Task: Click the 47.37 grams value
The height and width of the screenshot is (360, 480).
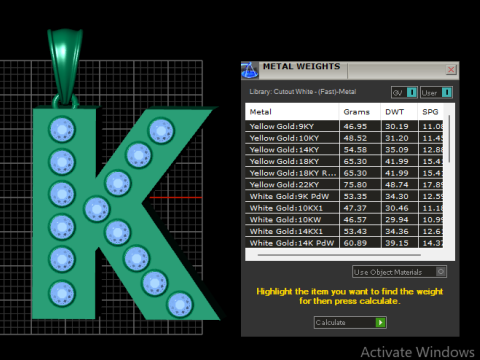Action: pyautogui.click(x=355, y=208)
